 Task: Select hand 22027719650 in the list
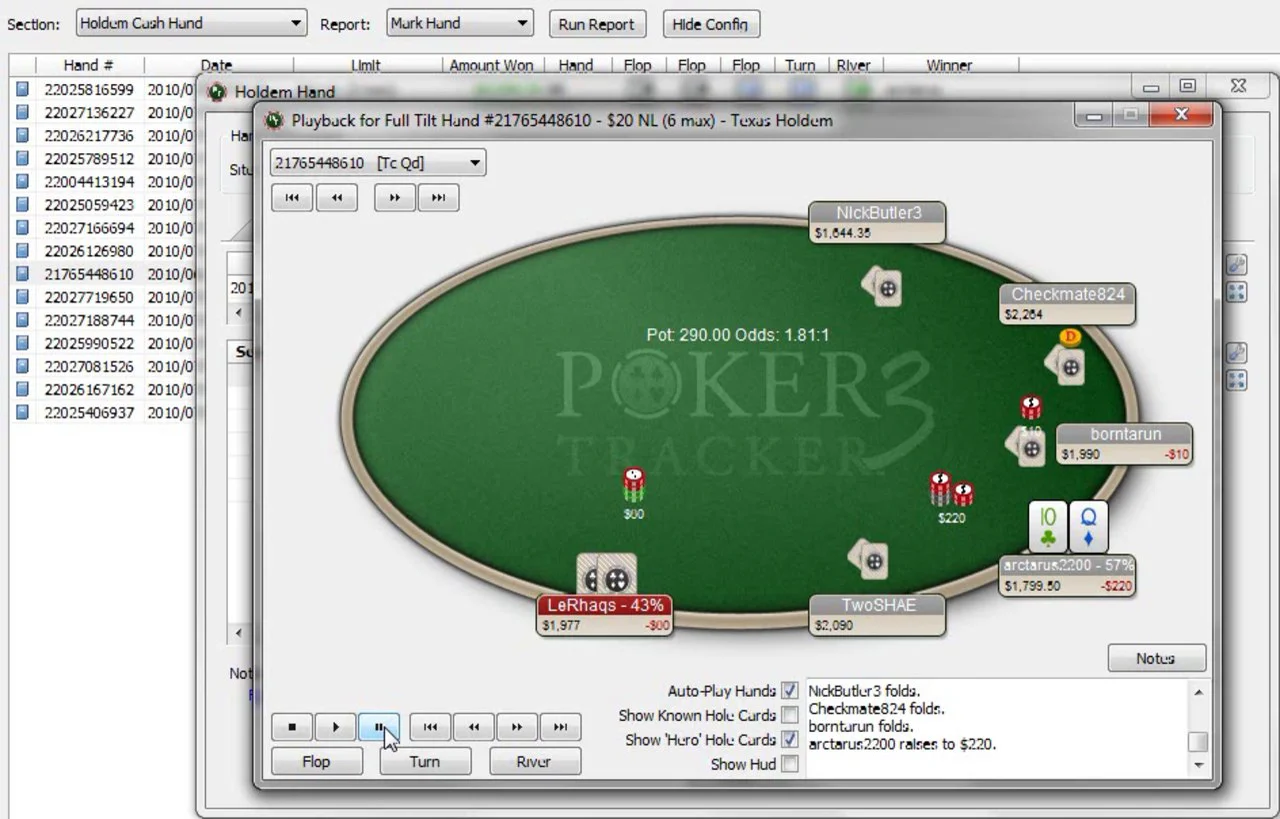[x=89, y=297]
